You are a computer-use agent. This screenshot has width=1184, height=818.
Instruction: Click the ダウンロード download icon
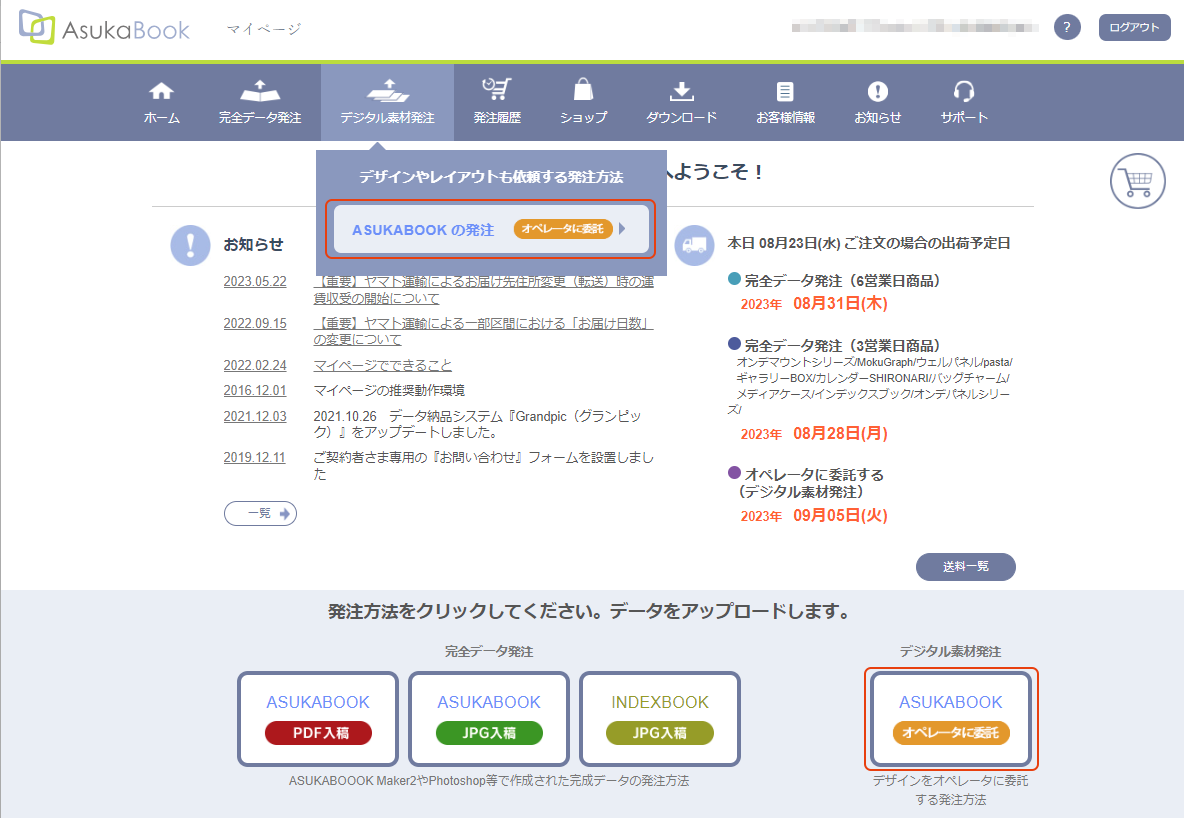[681, 92]
